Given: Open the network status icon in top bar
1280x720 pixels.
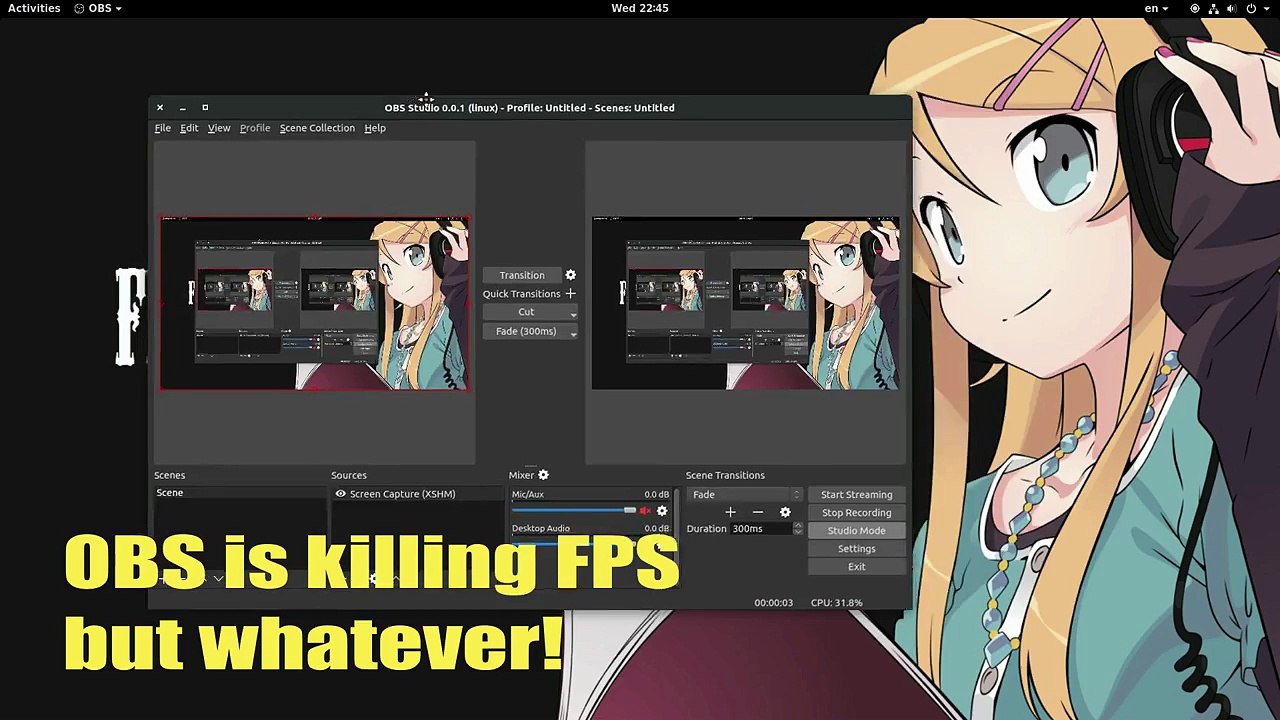Looking at the screenshot, I should pyautogui.click(x=1213, y=8).
